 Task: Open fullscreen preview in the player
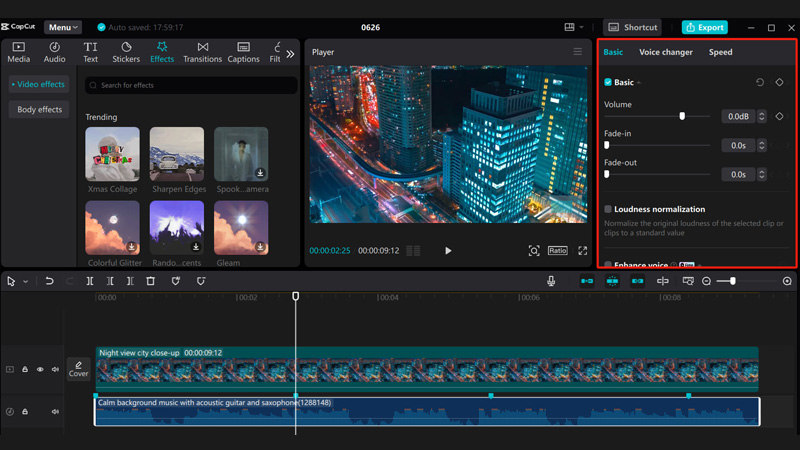(x=583, y=251)
